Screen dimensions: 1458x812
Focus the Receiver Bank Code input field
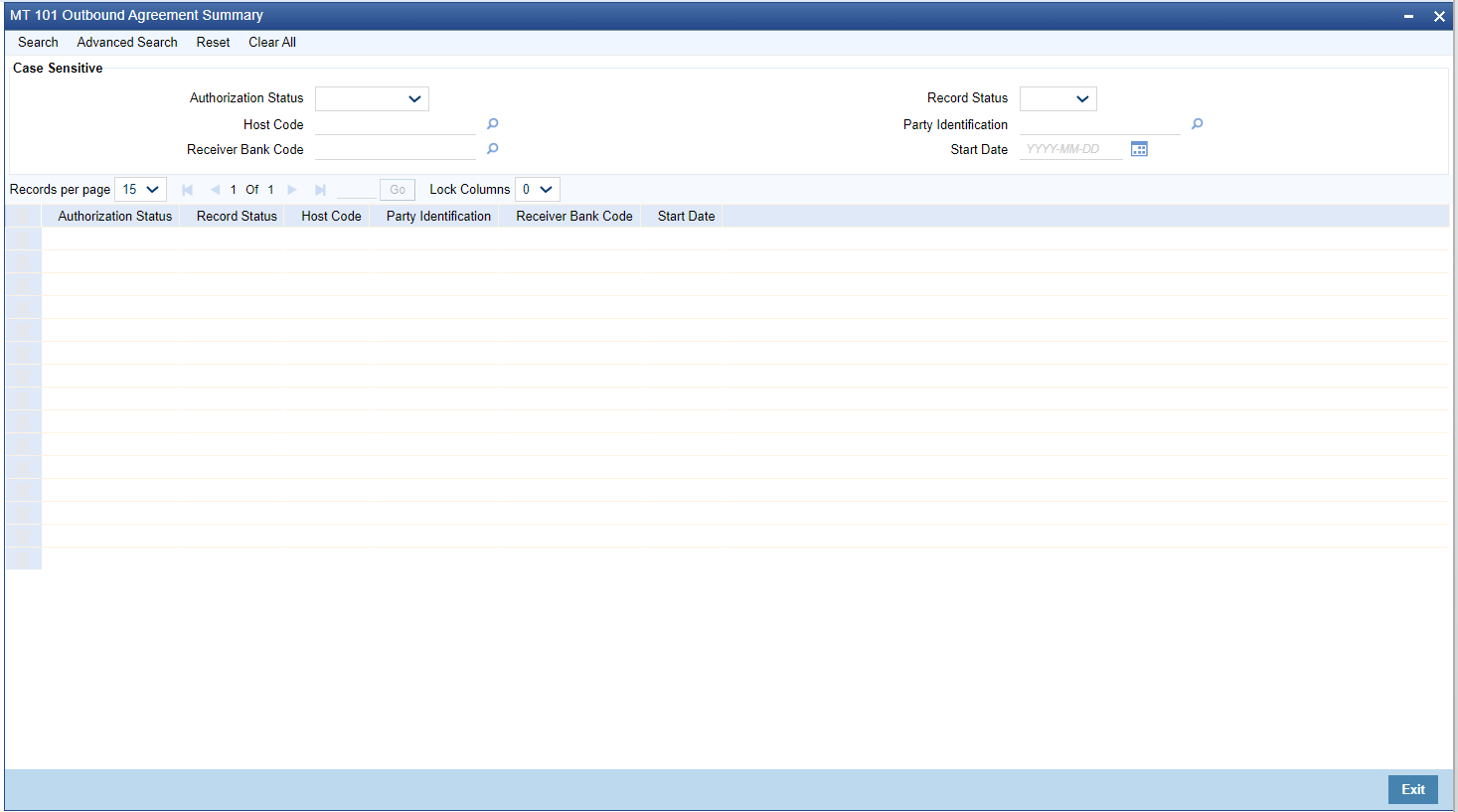(x=396, y=149)
